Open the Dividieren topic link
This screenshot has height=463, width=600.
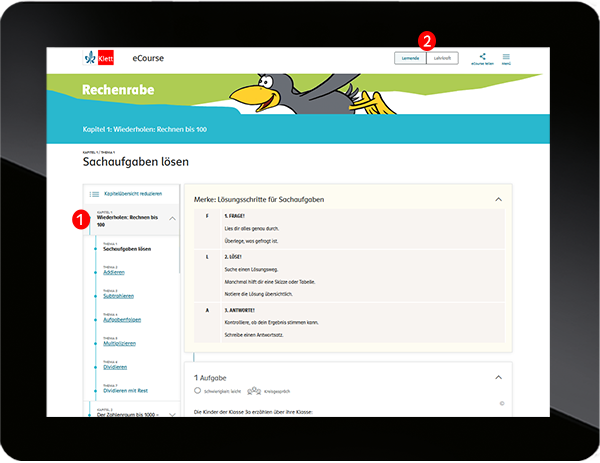[115, 367]
